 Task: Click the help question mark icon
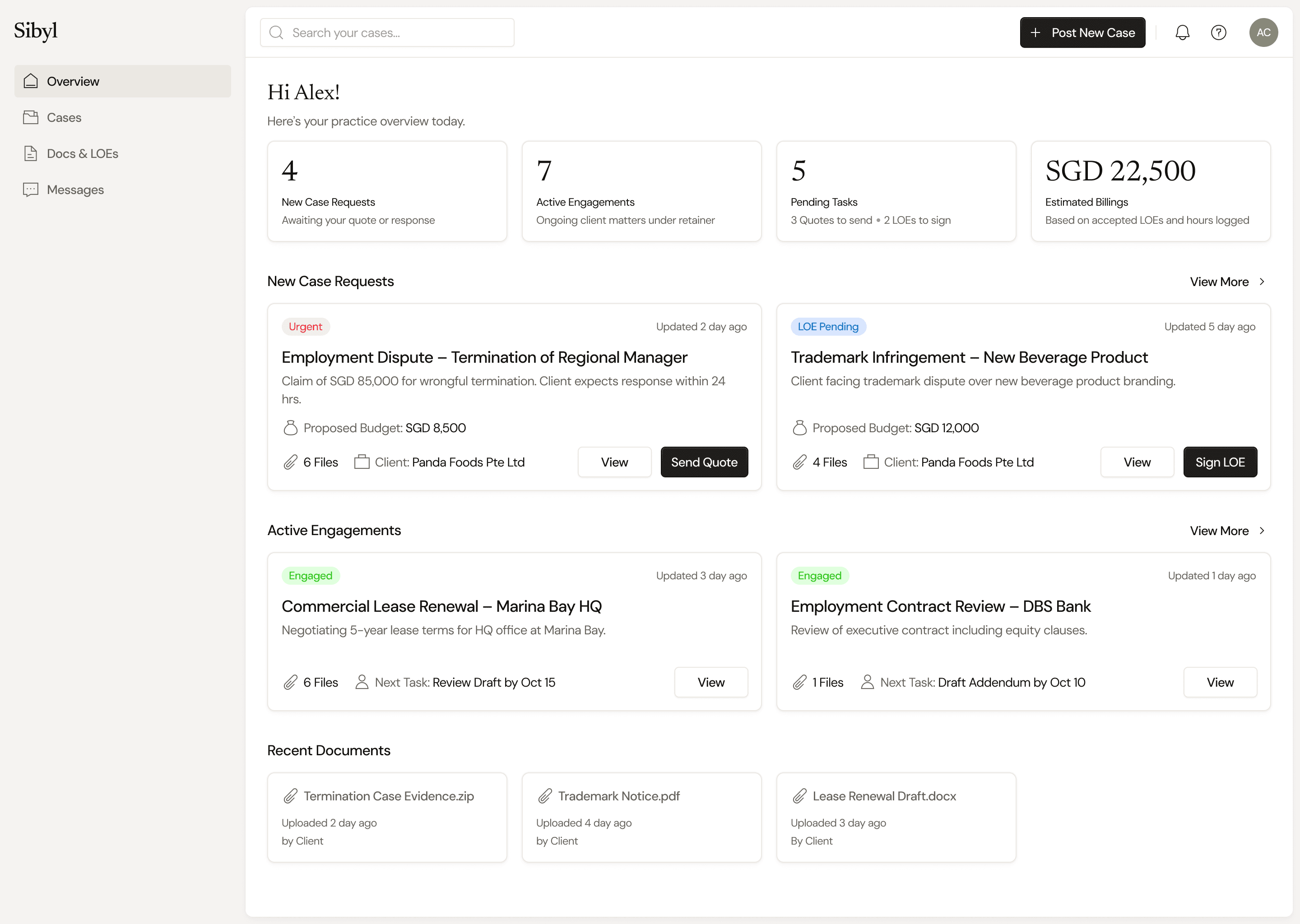pos(1219,32)
